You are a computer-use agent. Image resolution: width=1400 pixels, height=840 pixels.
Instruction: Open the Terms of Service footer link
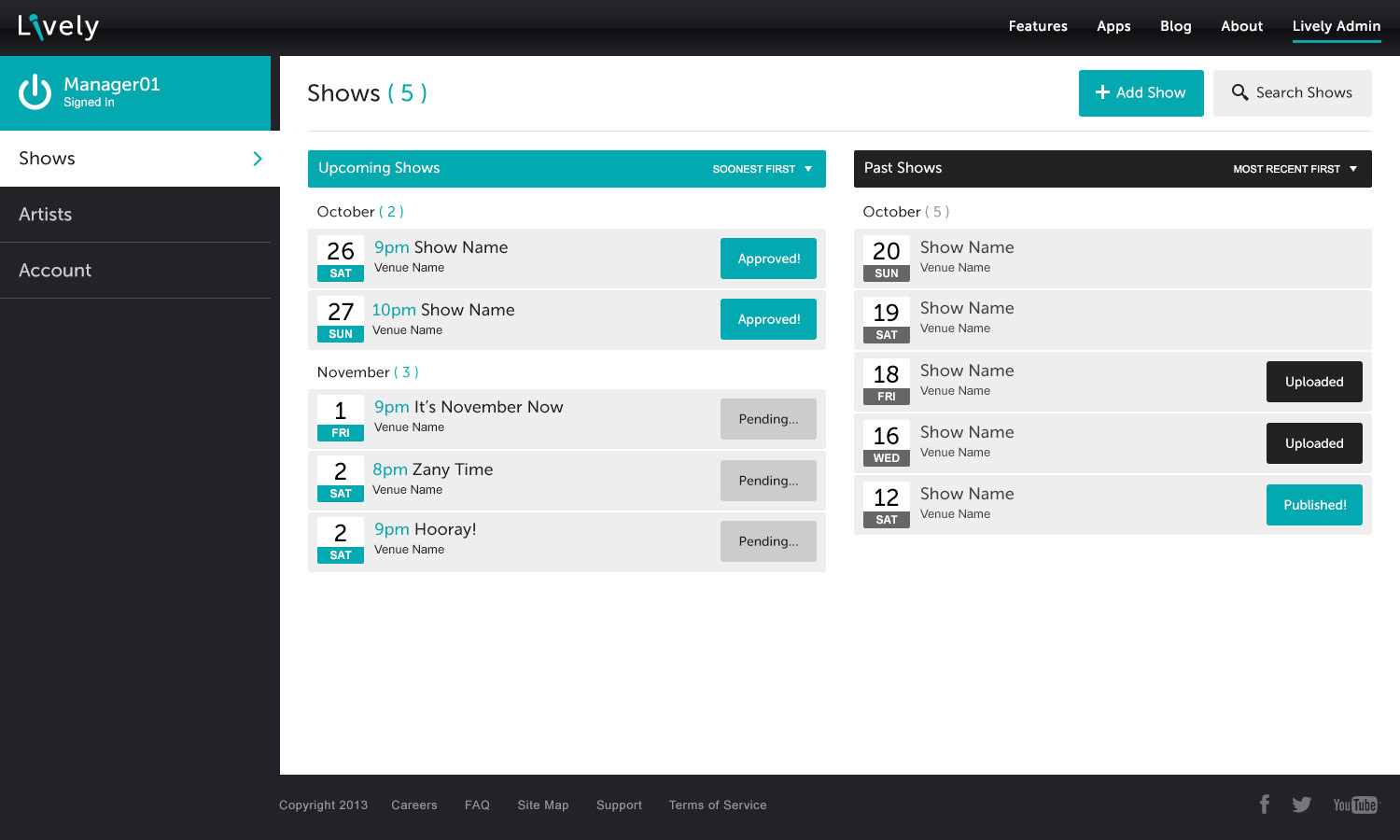718,805
